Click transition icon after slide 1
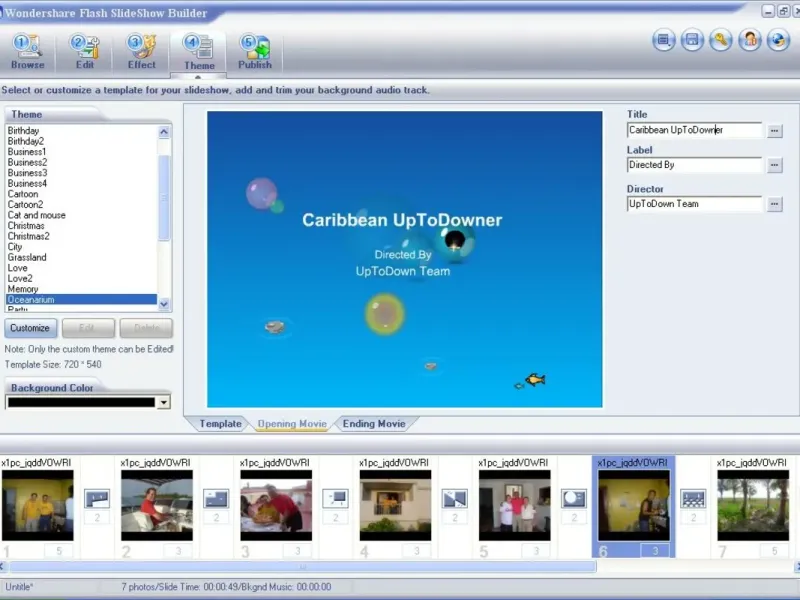800x600 pixels. click(x=97, y=498)
